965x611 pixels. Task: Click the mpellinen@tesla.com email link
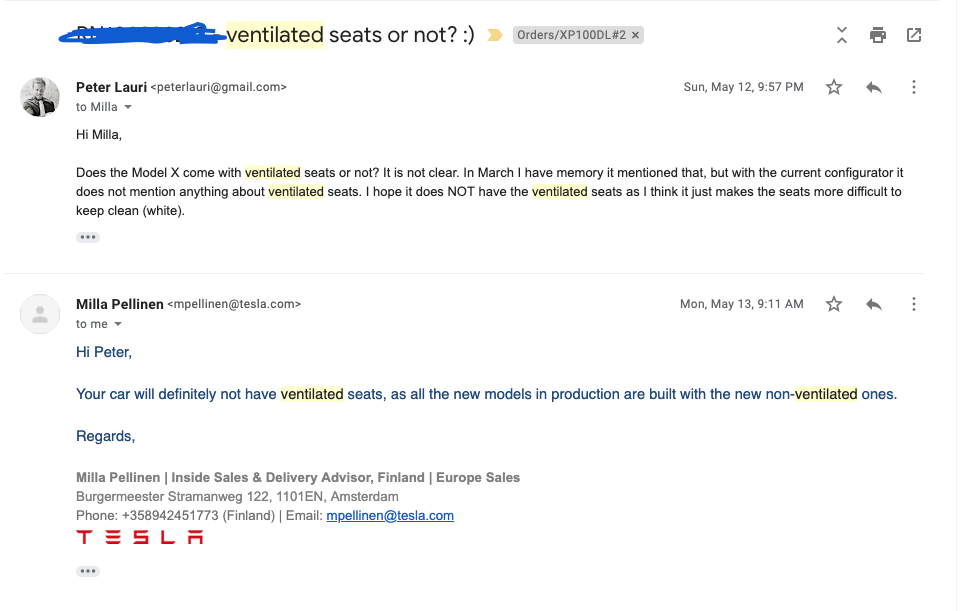click(x=390, y=516)
